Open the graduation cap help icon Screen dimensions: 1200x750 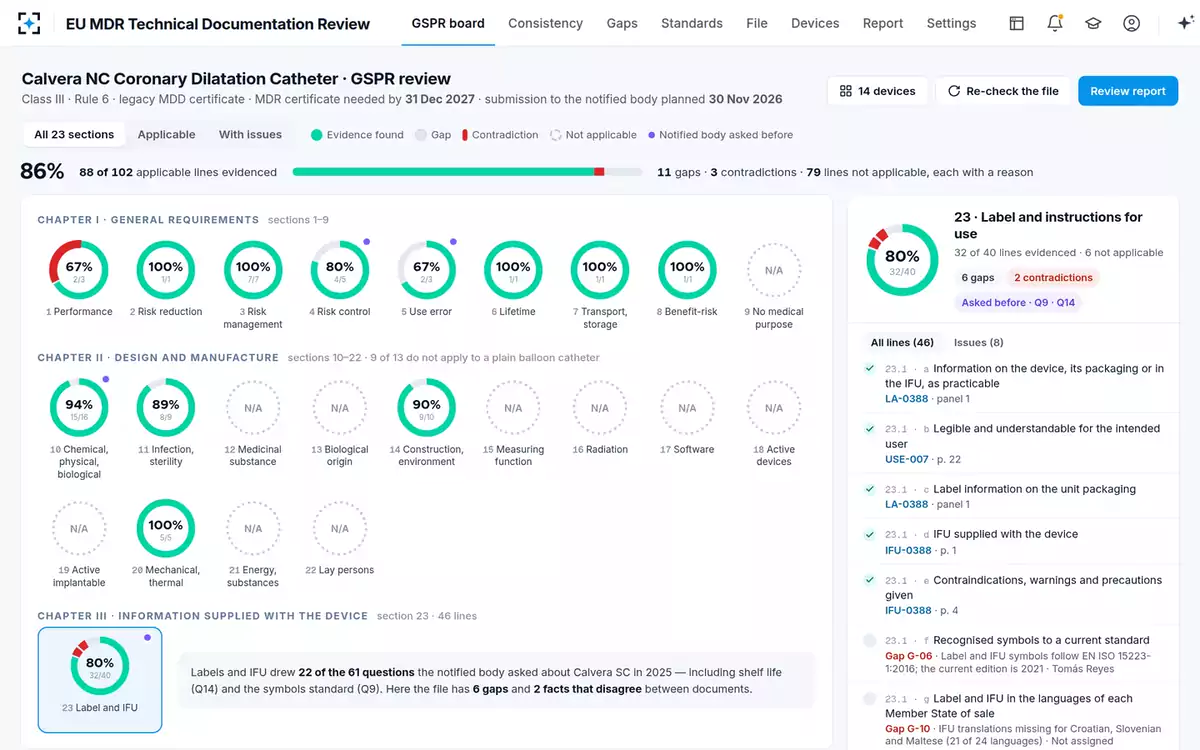[x=1093, y=23]
